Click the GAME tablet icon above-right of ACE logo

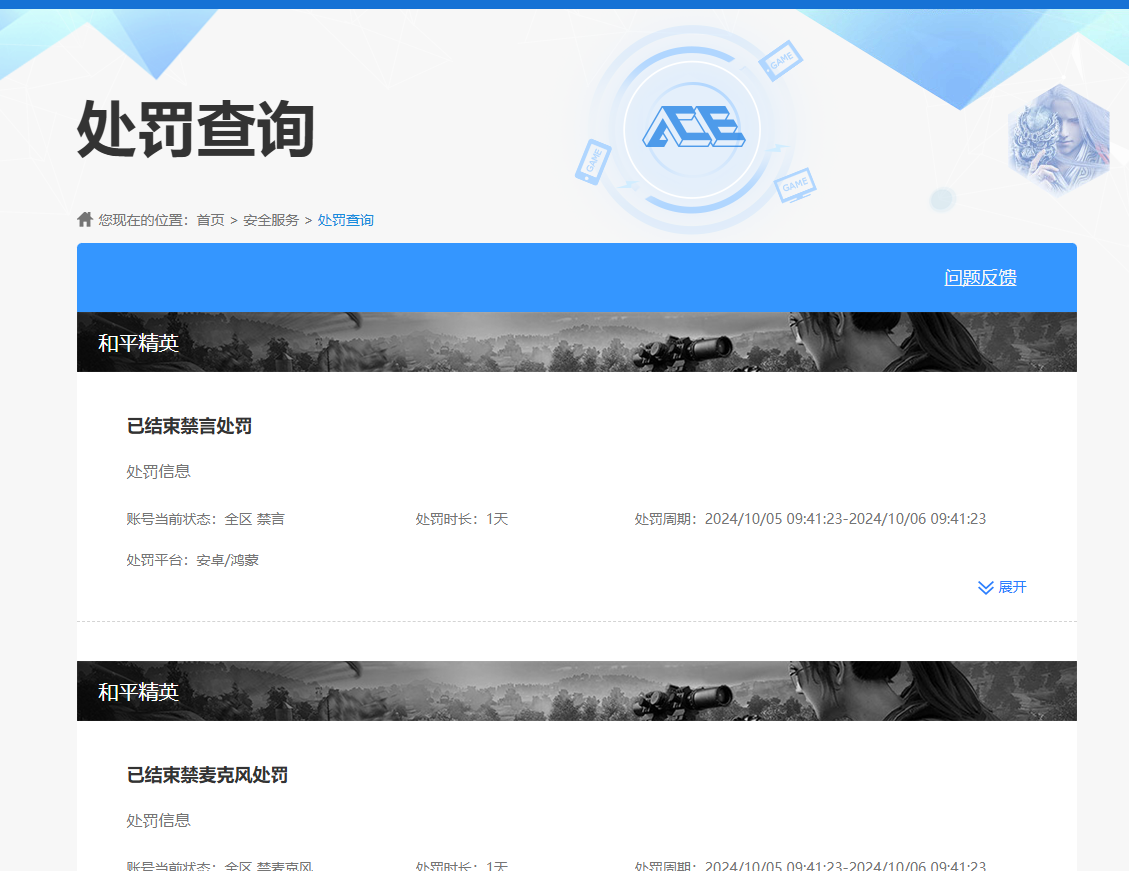pos(781,59)
